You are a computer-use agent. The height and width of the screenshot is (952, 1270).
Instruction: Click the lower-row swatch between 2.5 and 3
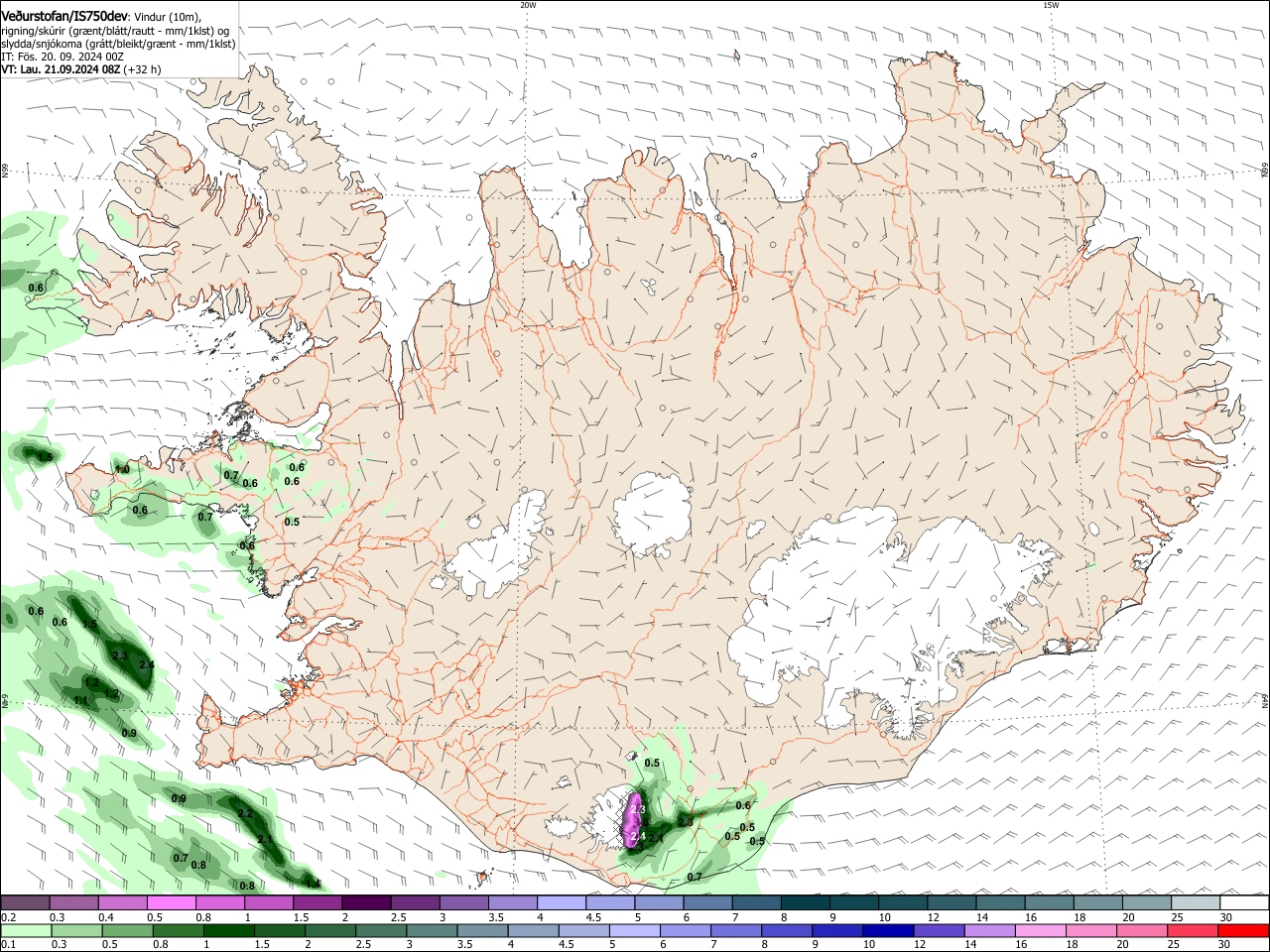click(380, 930)
